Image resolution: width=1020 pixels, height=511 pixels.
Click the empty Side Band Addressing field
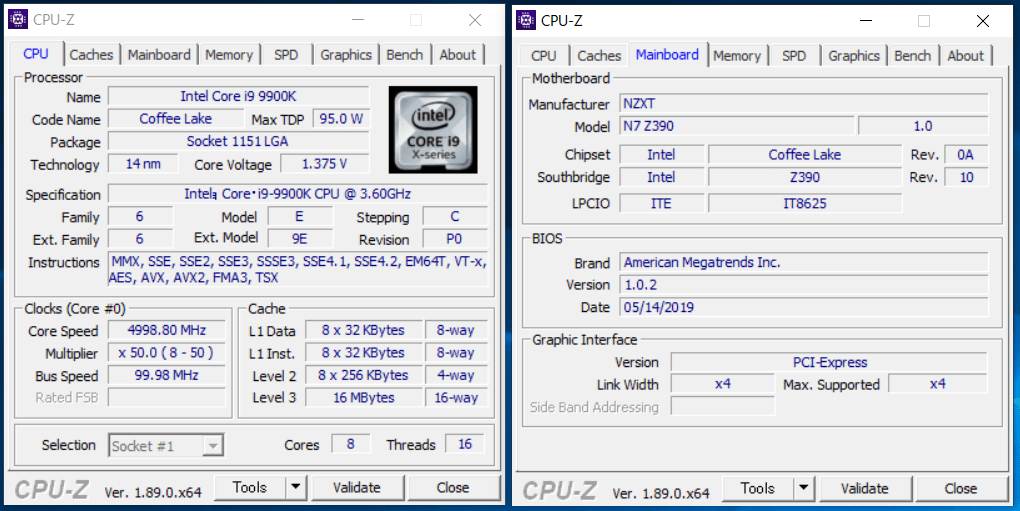[723, 407]
